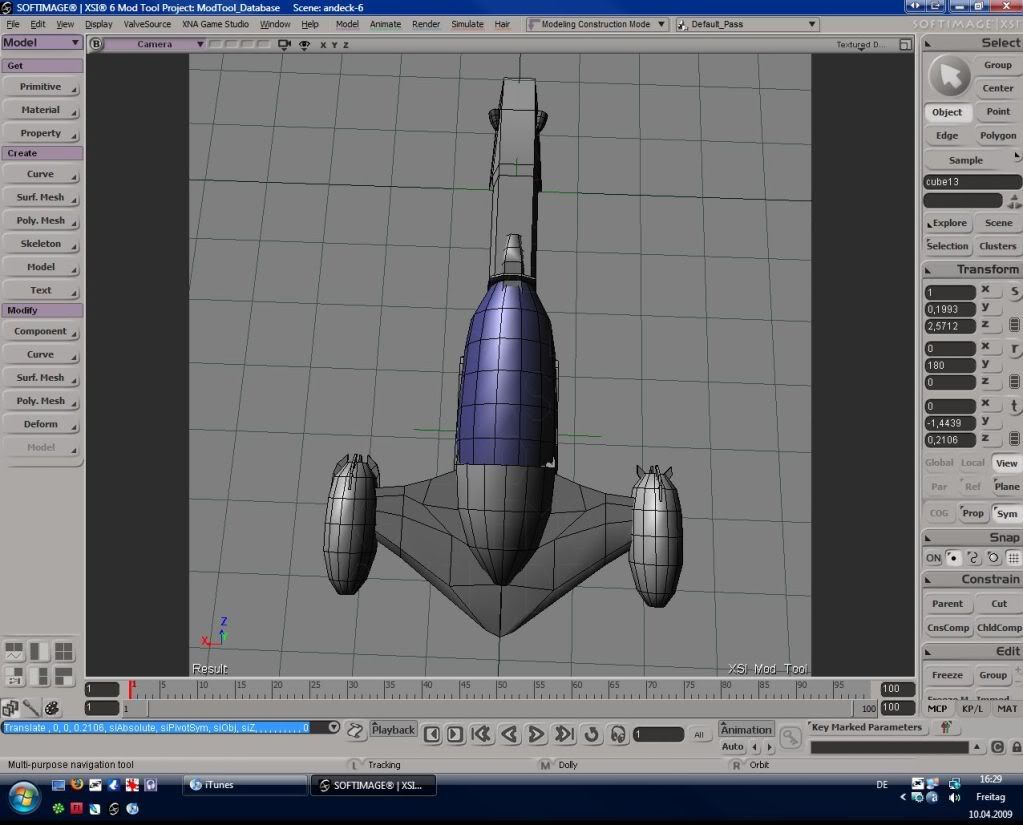
Task: Open the ValveSource menu
Action: (x=147, y=24)
